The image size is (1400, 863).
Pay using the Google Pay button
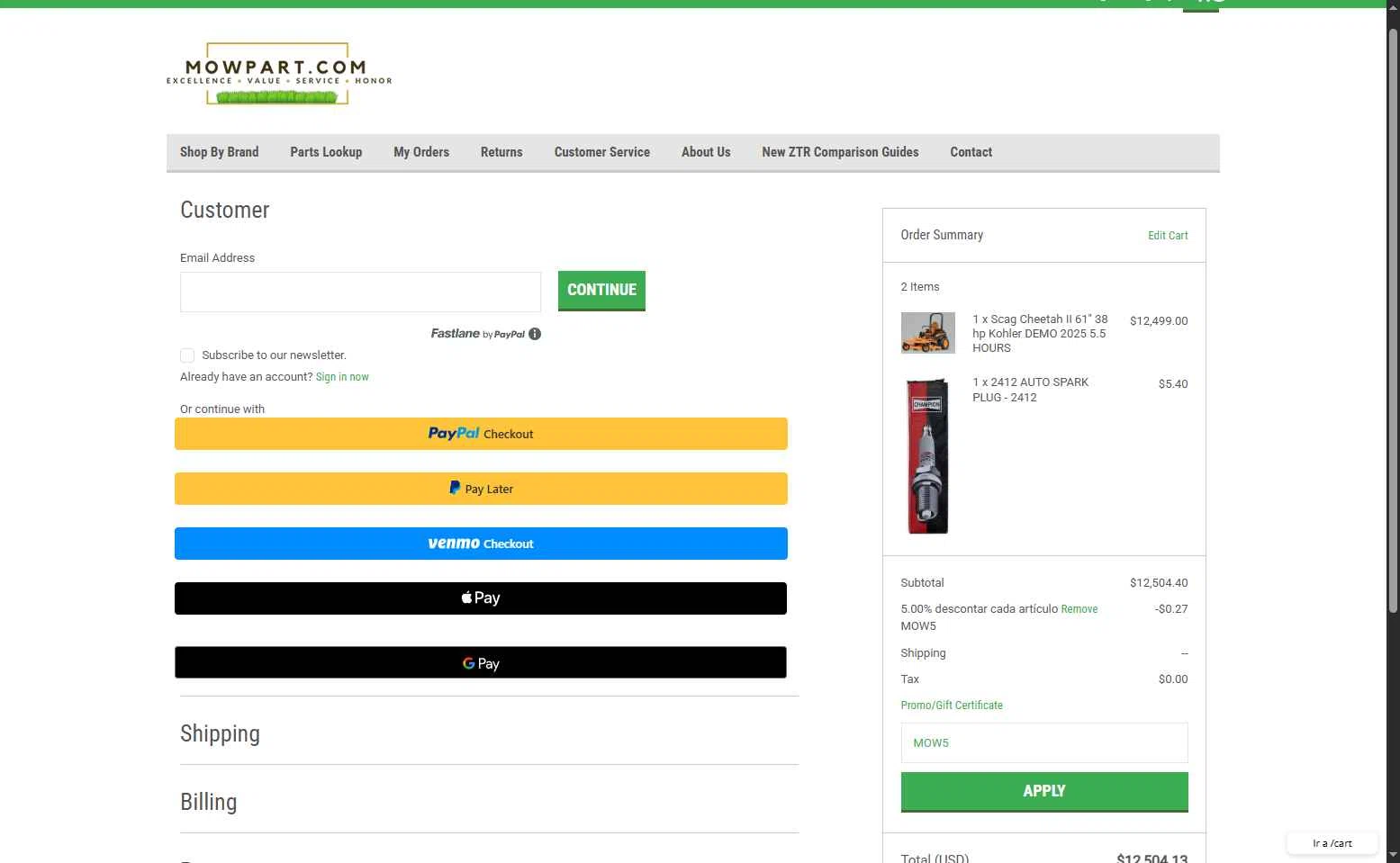481,662
